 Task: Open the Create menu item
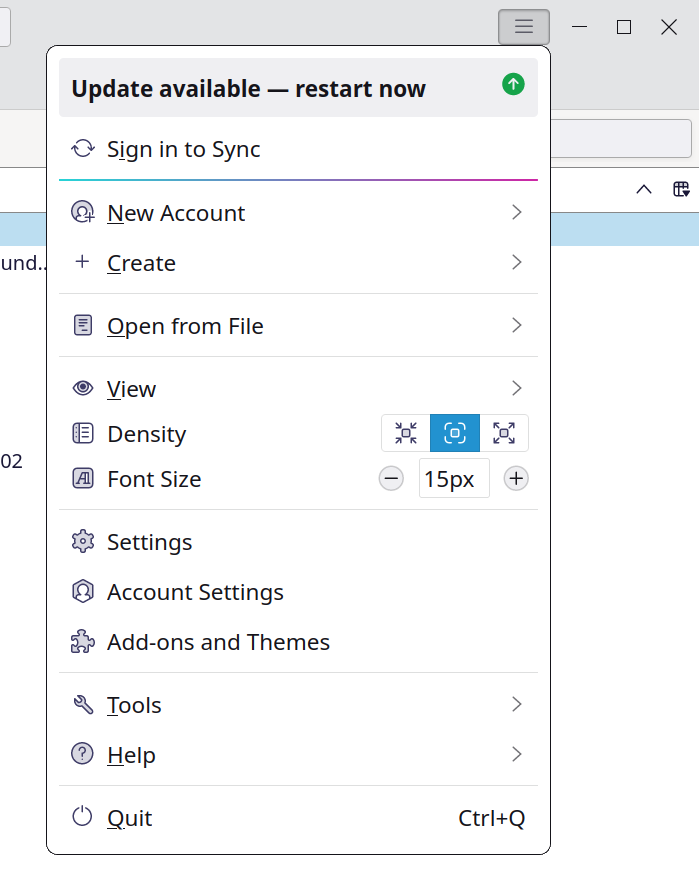pos(141,263)
